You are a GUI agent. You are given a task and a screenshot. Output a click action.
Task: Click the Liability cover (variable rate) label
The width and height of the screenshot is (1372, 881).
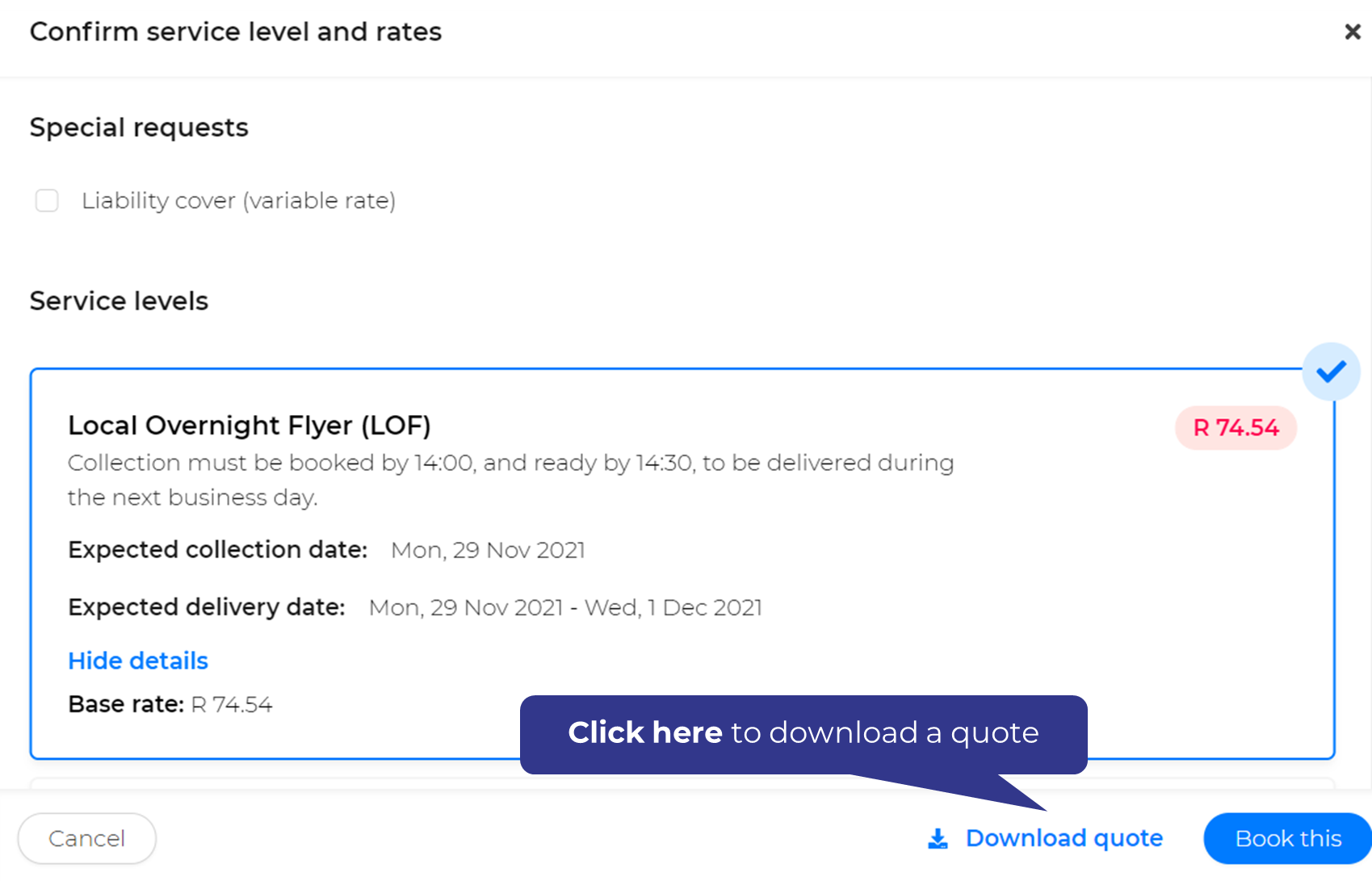pos(239,200)
